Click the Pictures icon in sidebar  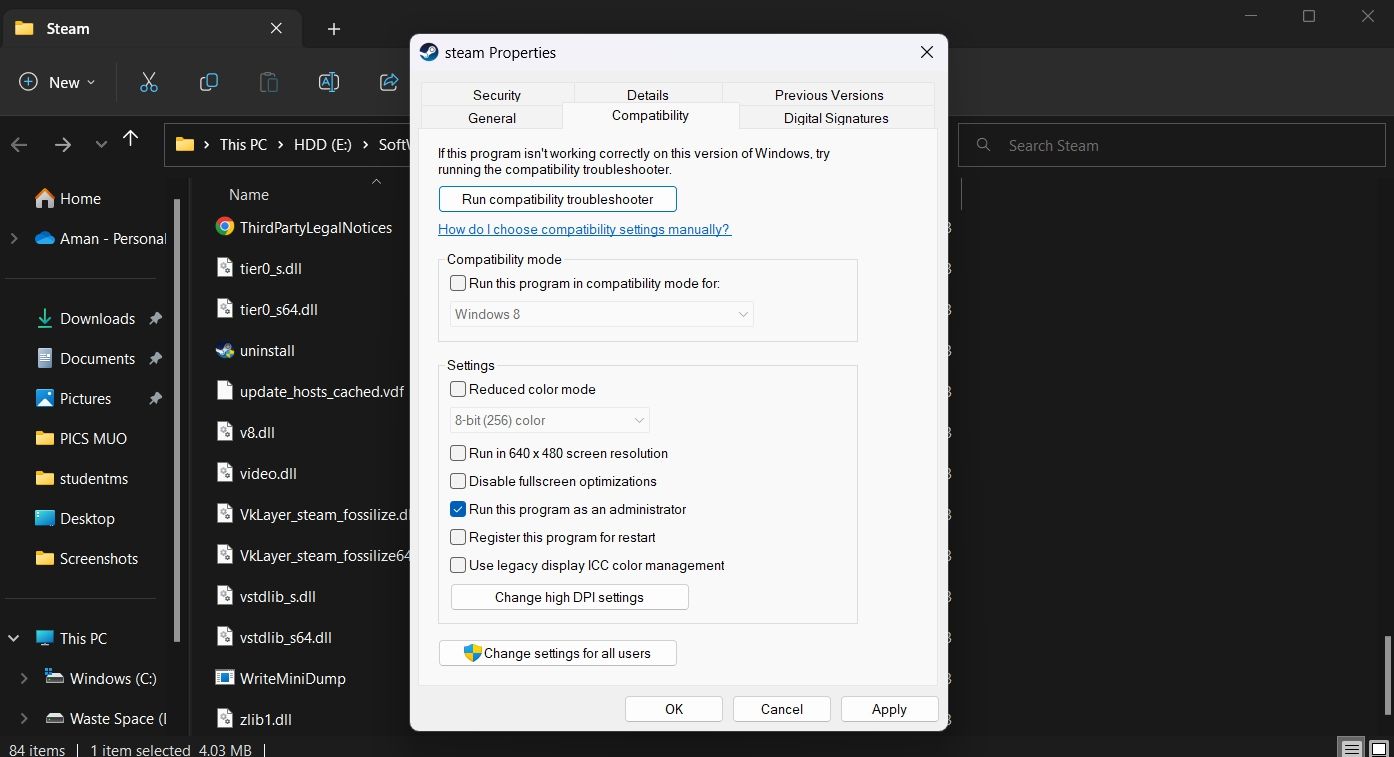(x=45, y=398)
